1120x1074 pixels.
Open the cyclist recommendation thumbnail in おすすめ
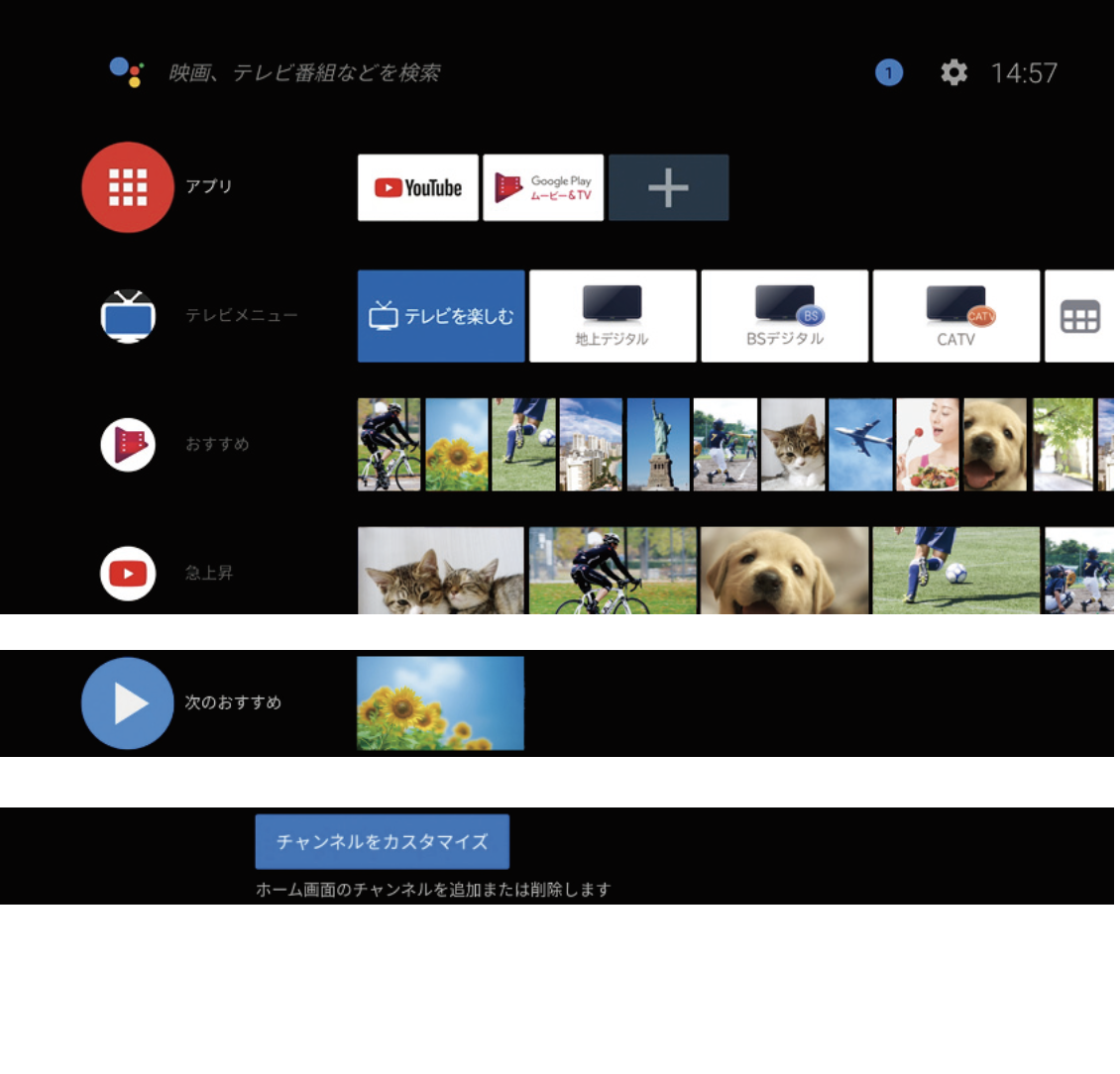click(x=390, y=444)
